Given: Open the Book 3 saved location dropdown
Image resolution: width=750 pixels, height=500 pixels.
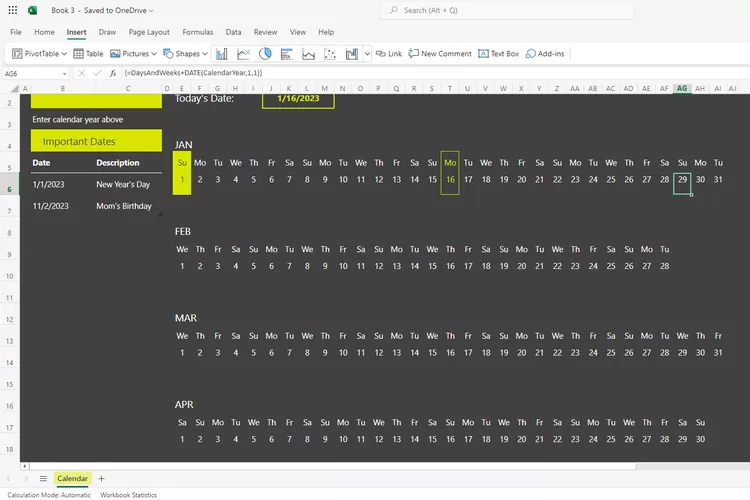Looking at the screenshot, I should click(x=151, y=11).
